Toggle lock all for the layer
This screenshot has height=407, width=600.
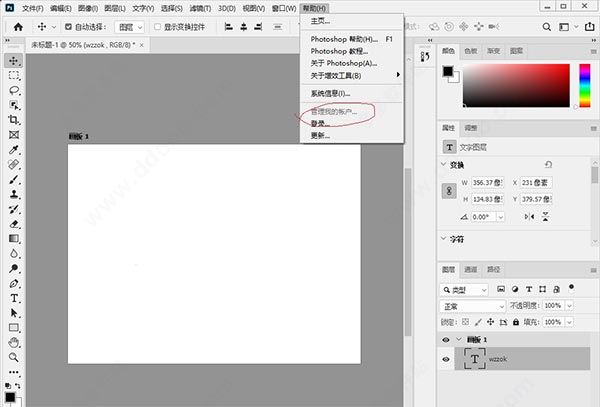coord(516,322)
